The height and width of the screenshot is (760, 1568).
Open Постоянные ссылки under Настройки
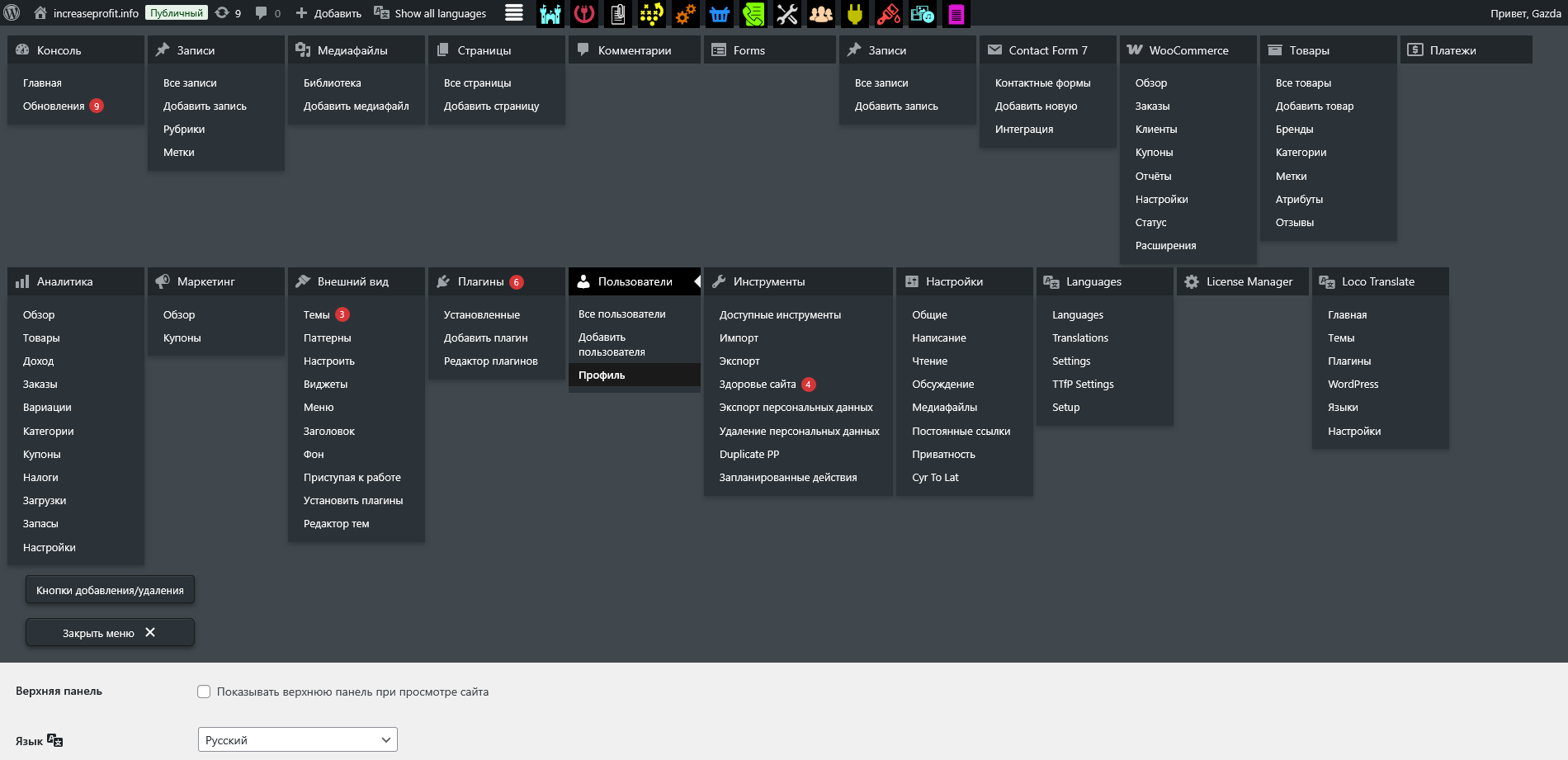961,431
